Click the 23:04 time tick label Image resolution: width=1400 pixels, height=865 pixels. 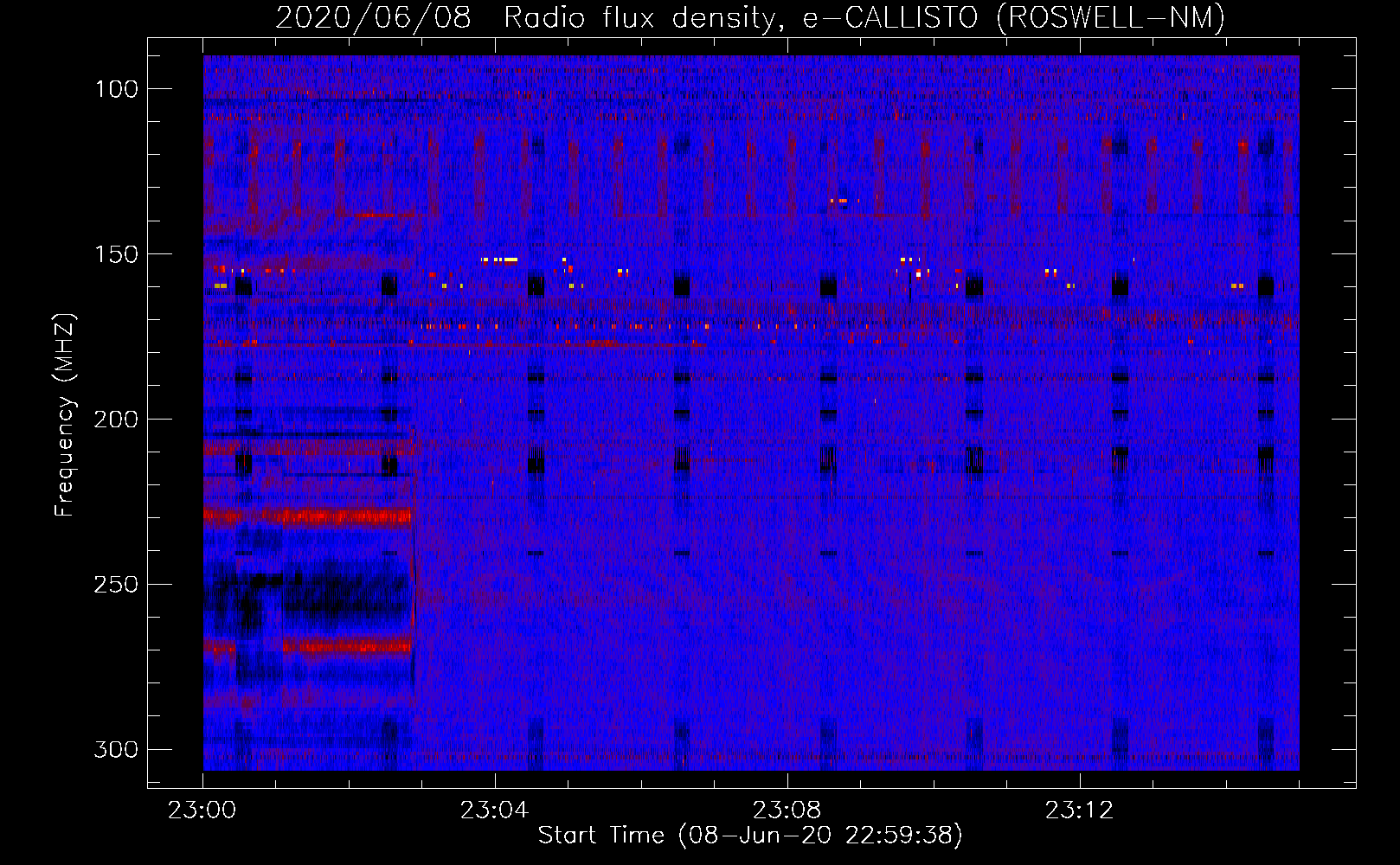[x=494, y=811]
